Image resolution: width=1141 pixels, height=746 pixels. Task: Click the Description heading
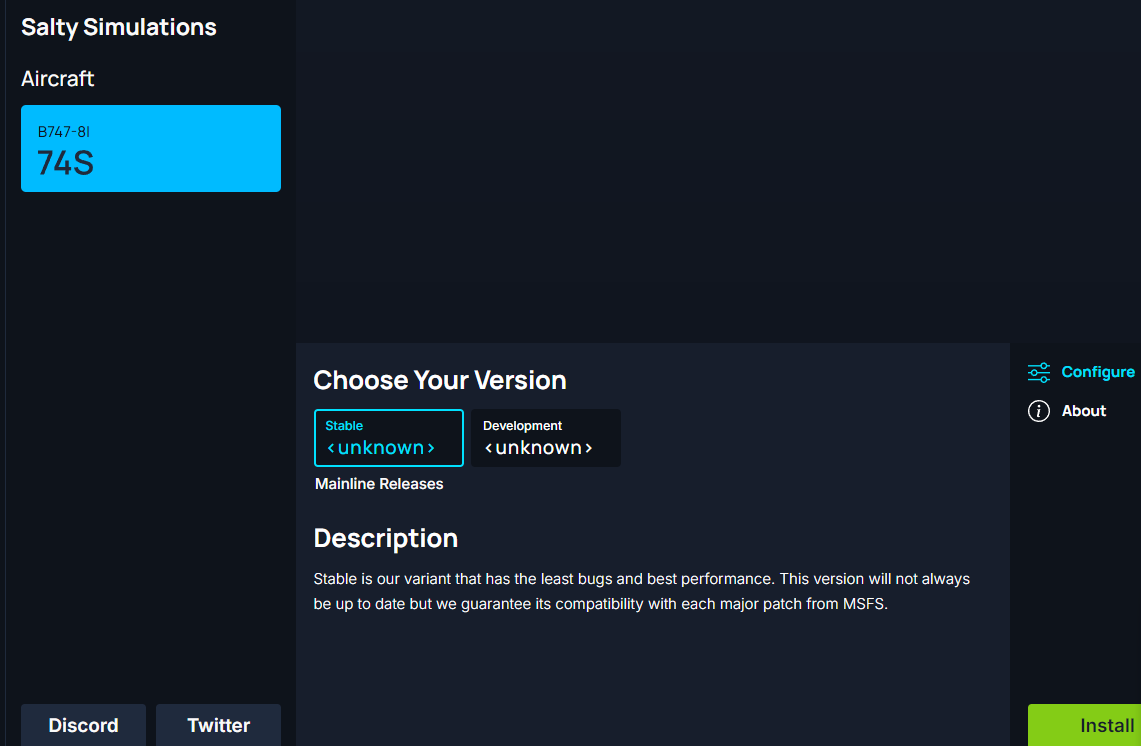[385, 538]
